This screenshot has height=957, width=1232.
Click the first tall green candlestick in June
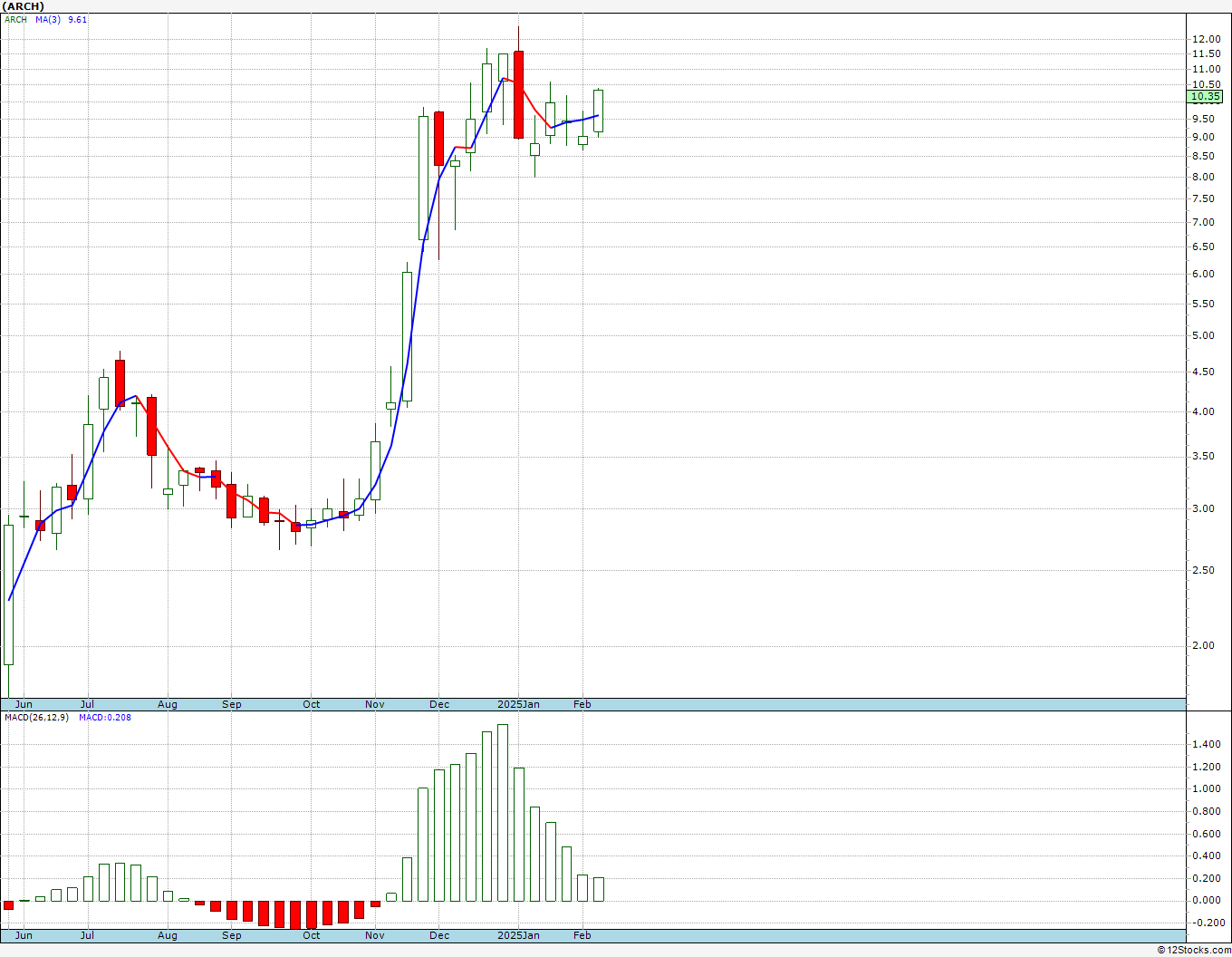click(x=9, y=595)
